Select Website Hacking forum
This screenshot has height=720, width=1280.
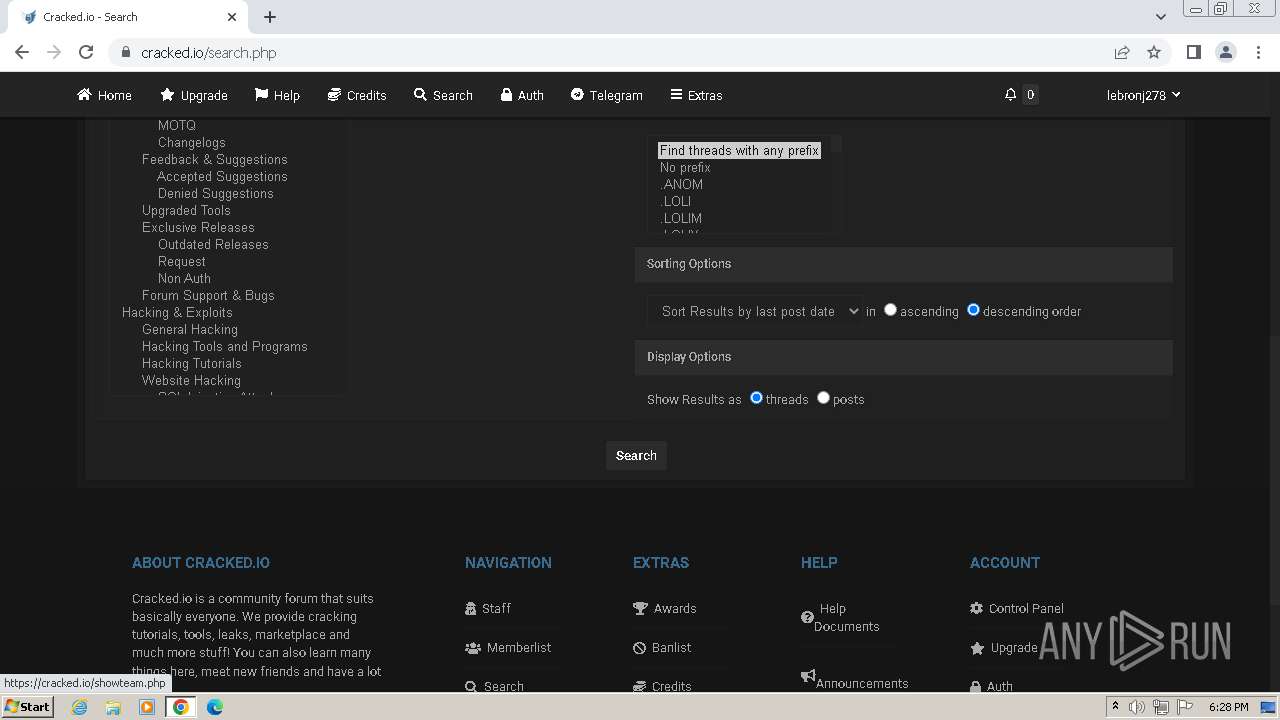(x=191, y=380)
